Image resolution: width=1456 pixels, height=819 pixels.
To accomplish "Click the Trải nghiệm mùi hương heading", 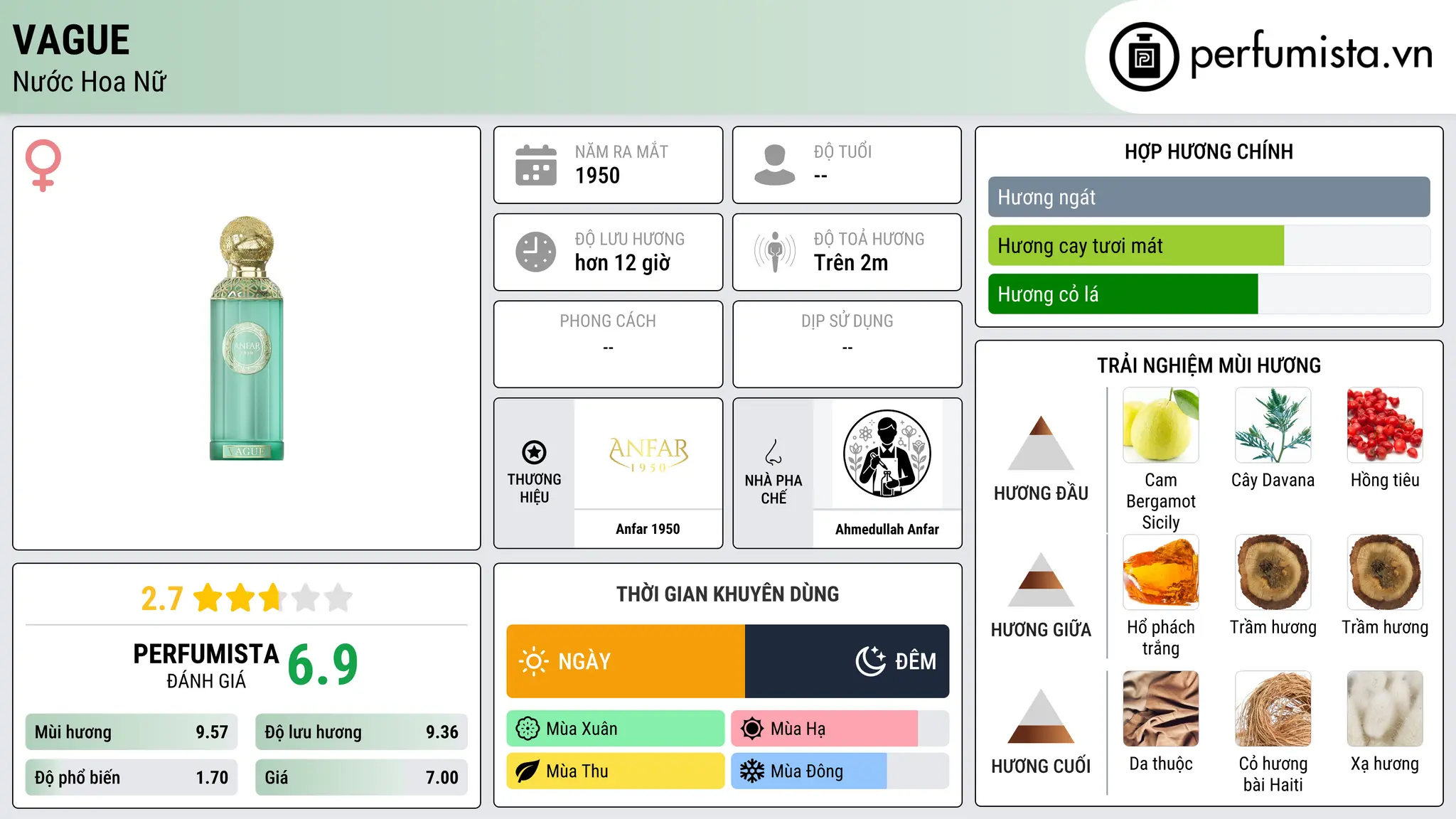I will pyautogui.click(x=1209, y=365).
